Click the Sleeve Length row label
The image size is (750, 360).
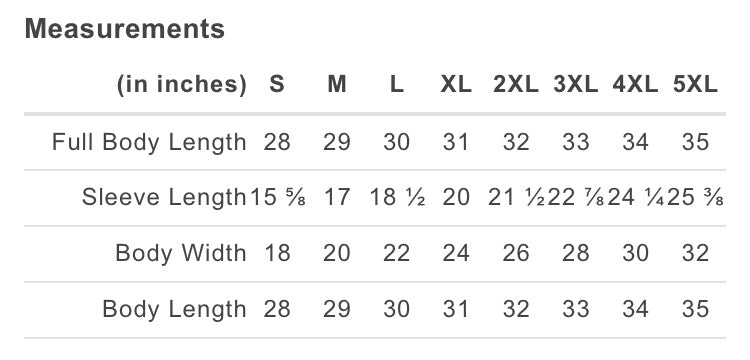(164, 197)
